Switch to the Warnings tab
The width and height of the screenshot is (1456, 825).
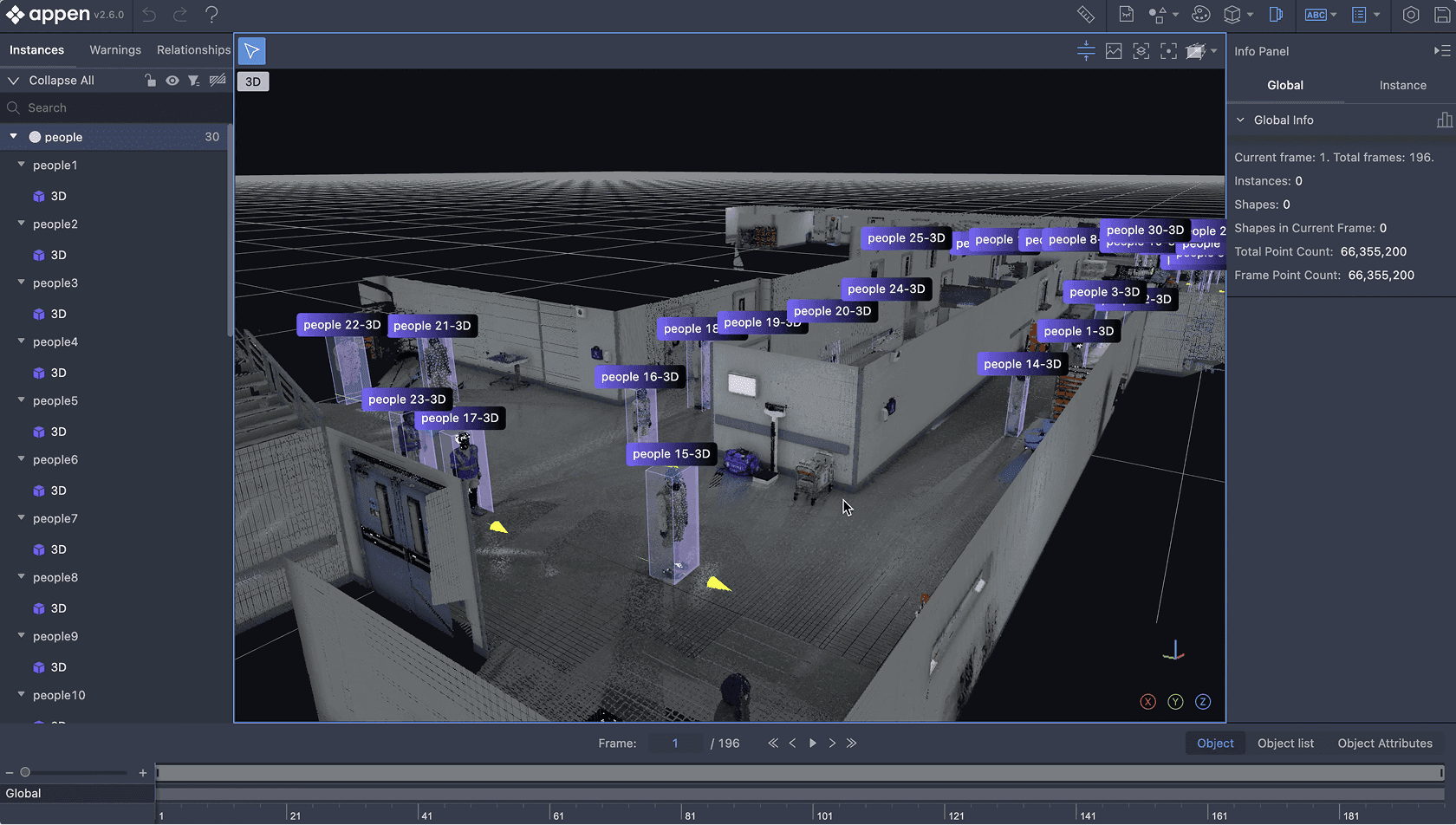[115, 50]
